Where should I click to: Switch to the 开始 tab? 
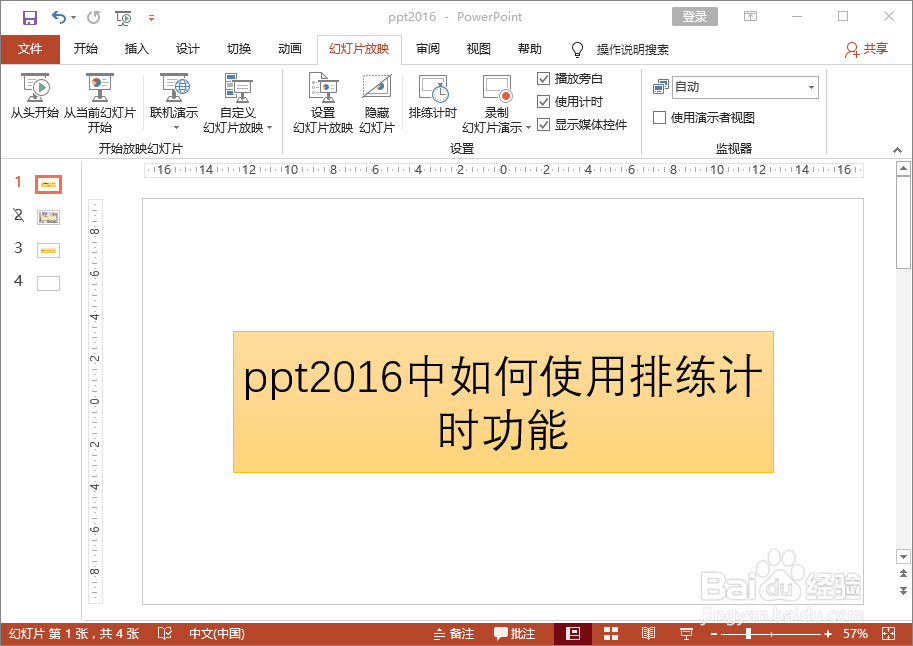[x=86, y=49]
